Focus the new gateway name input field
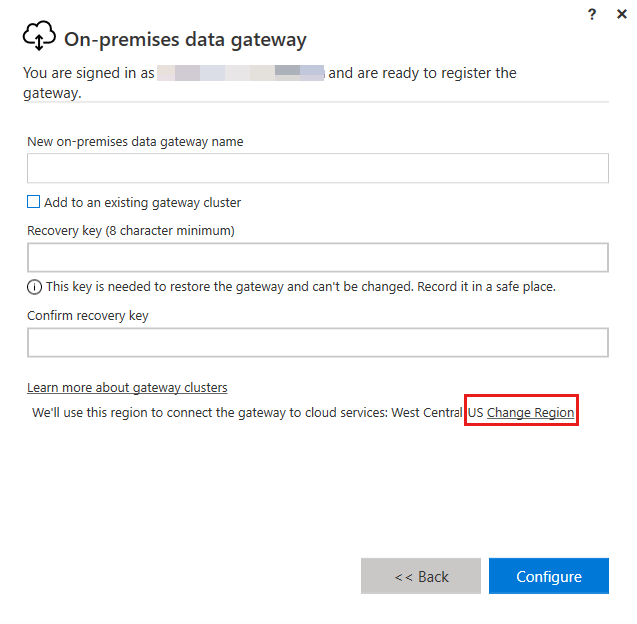Screen dimensions: 637x624 (317, 168)
